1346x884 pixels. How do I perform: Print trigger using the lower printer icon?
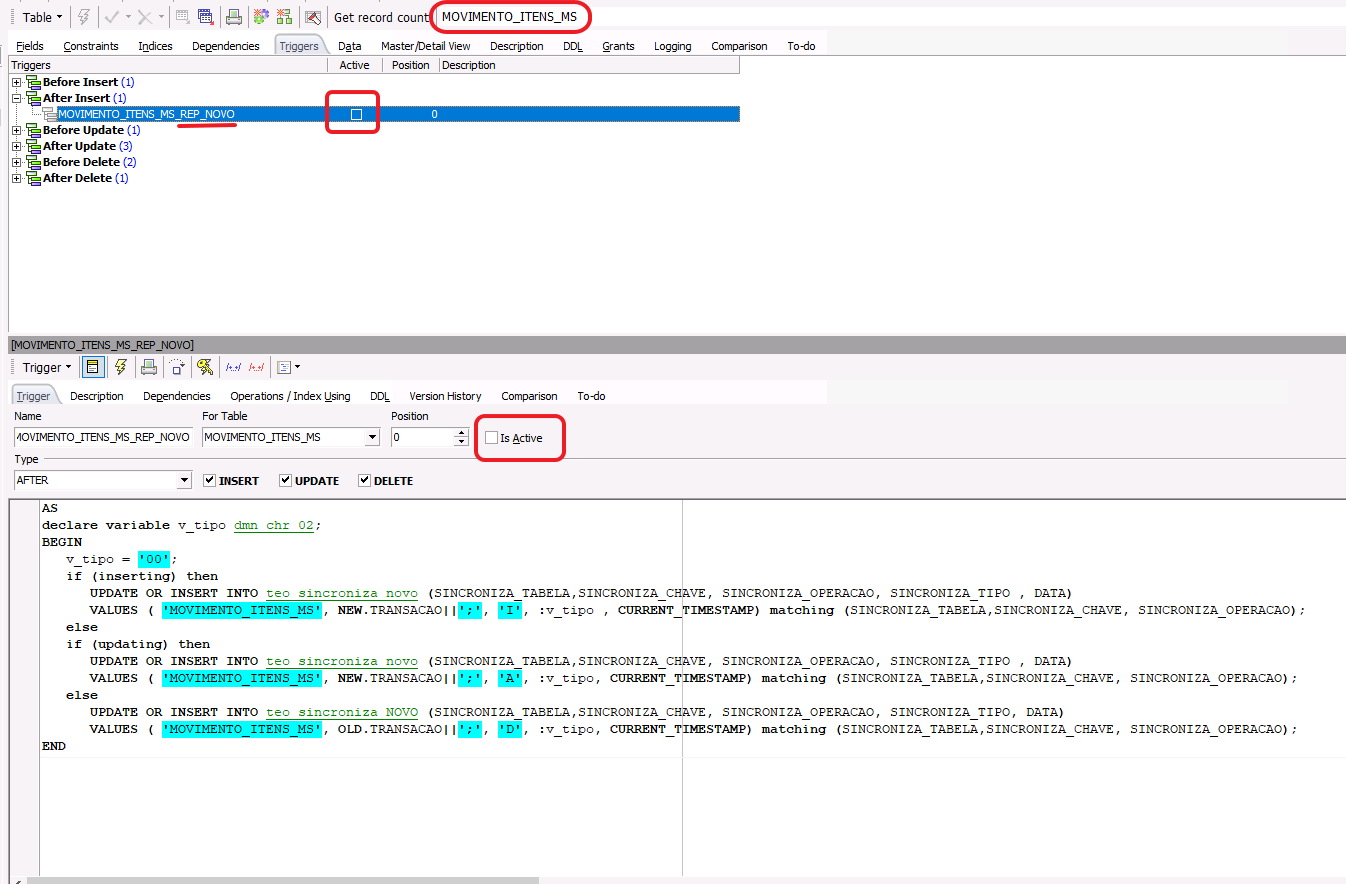click(x=148, y=367)
